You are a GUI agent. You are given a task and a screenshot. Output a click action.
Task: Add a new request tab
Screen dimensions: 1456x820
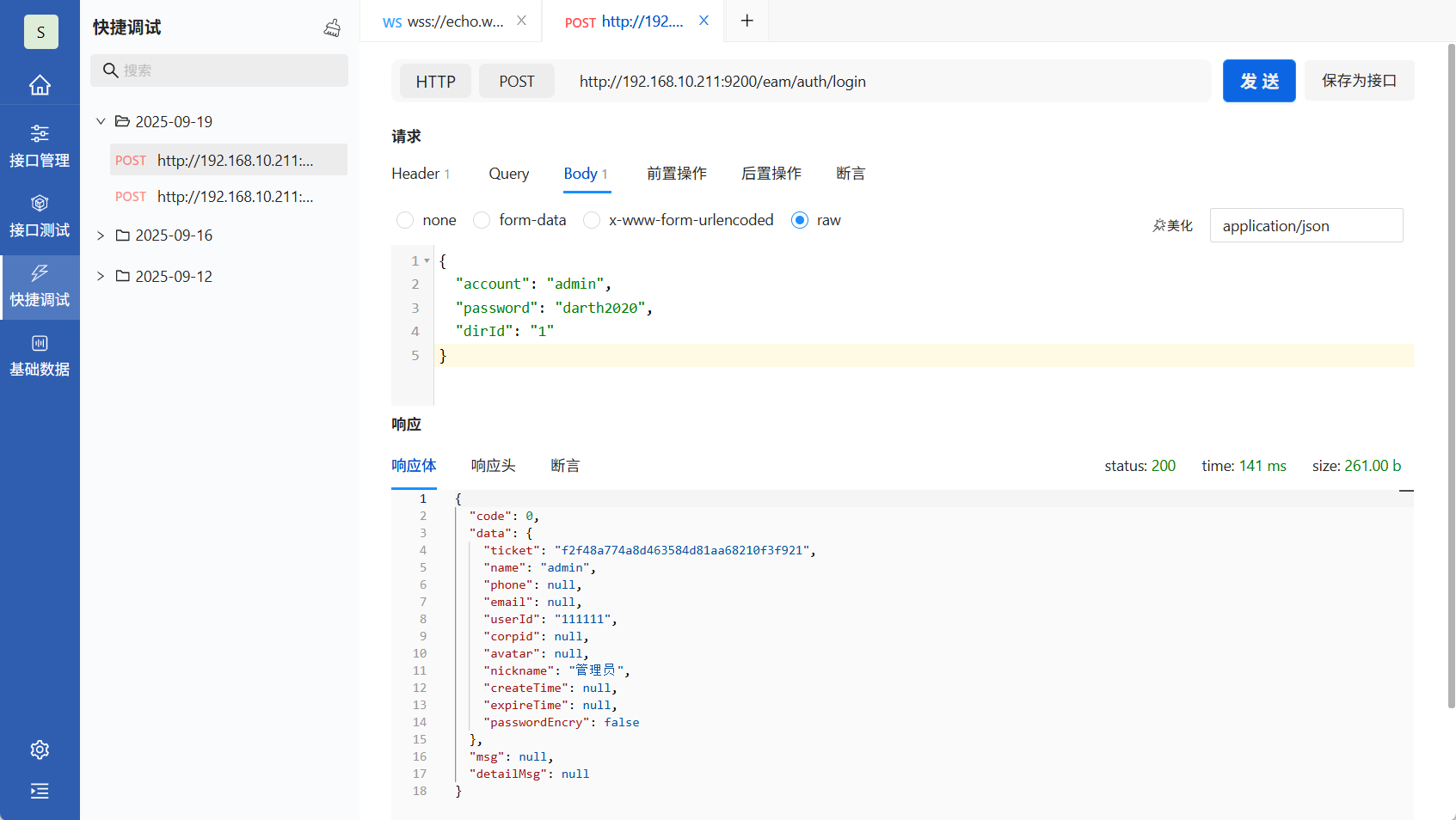pyautogui.click(x=747, y=21)
